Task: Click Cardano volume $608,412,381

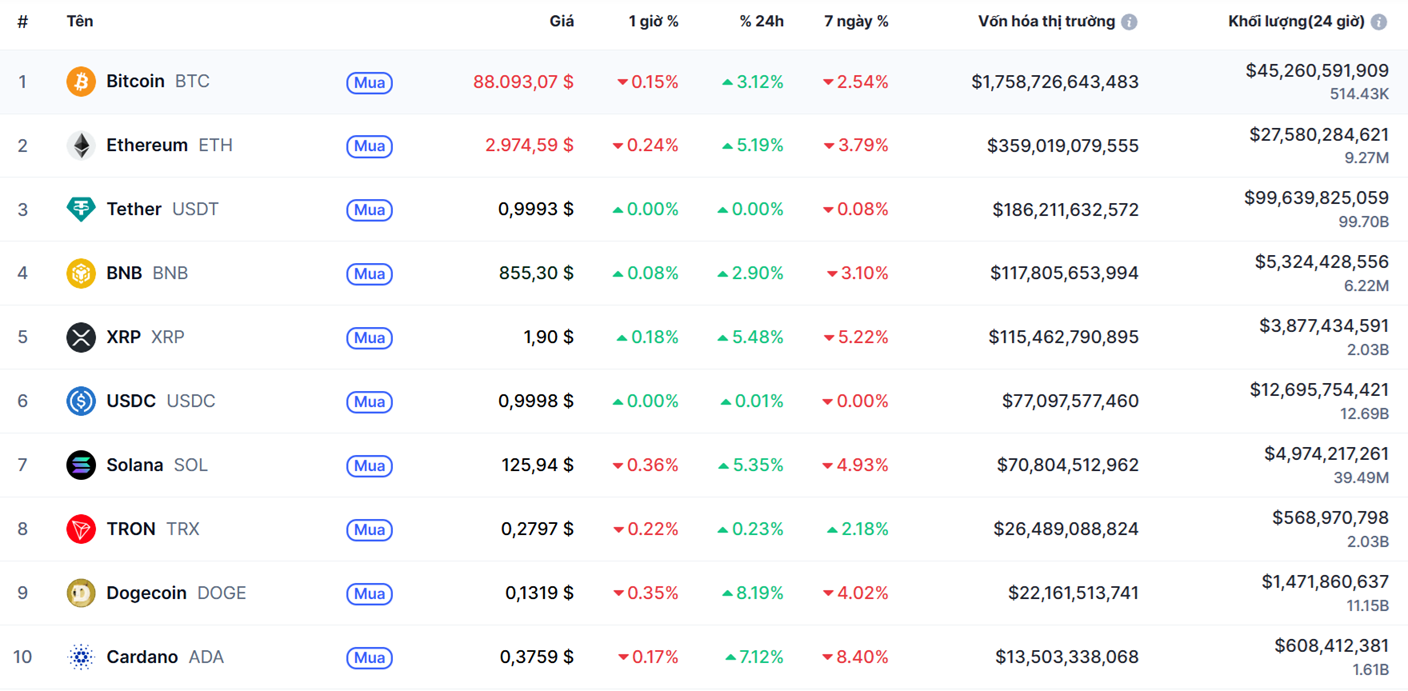Action: coord(1331,646)
